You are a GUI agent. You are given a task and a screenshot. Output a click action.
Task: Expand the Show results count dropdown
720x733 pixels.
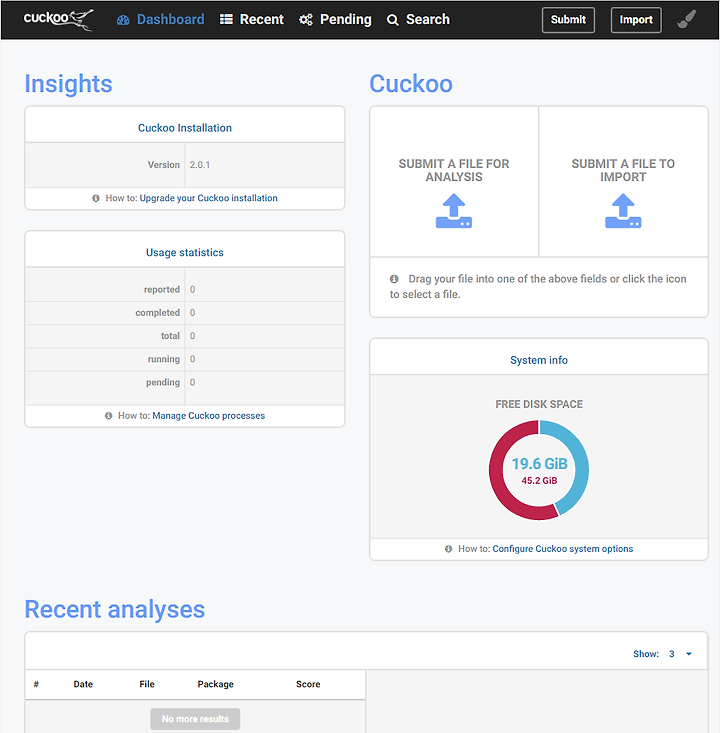[x=662, y=654]
